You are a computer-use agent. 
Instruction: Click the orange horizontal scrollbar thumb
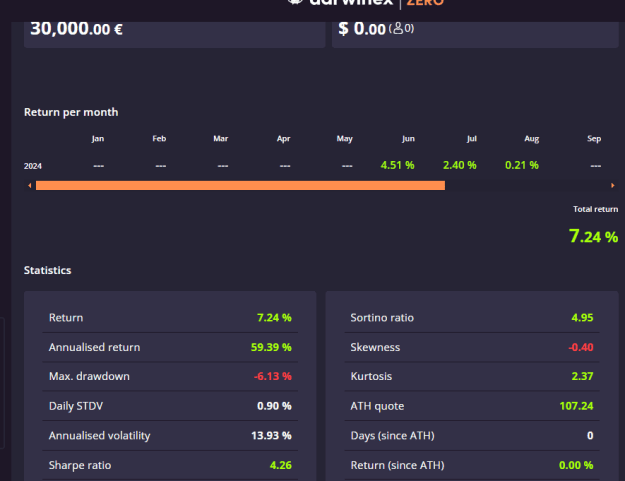click(x=240, y=185)
